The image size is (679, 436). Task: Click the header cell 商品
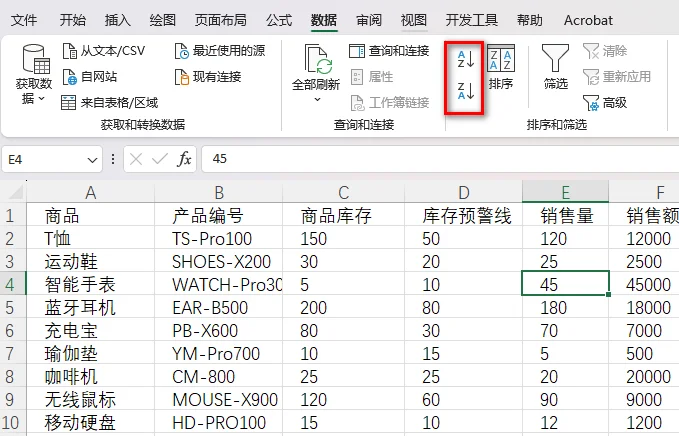pyautogui.click(x=91, y=215)
